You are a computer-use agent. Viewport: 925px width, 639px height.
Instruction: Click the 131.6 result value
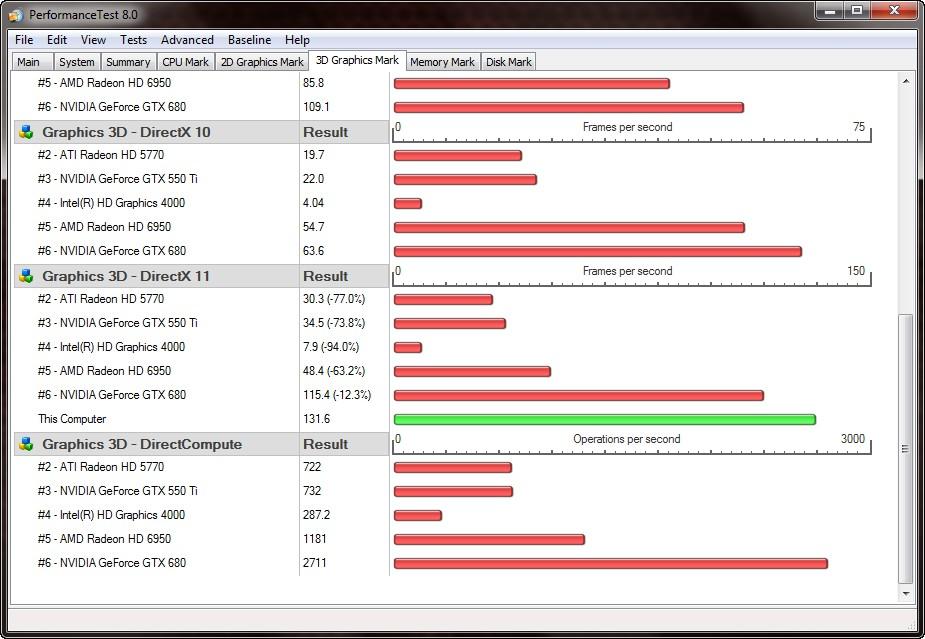(x=316, y=419)
